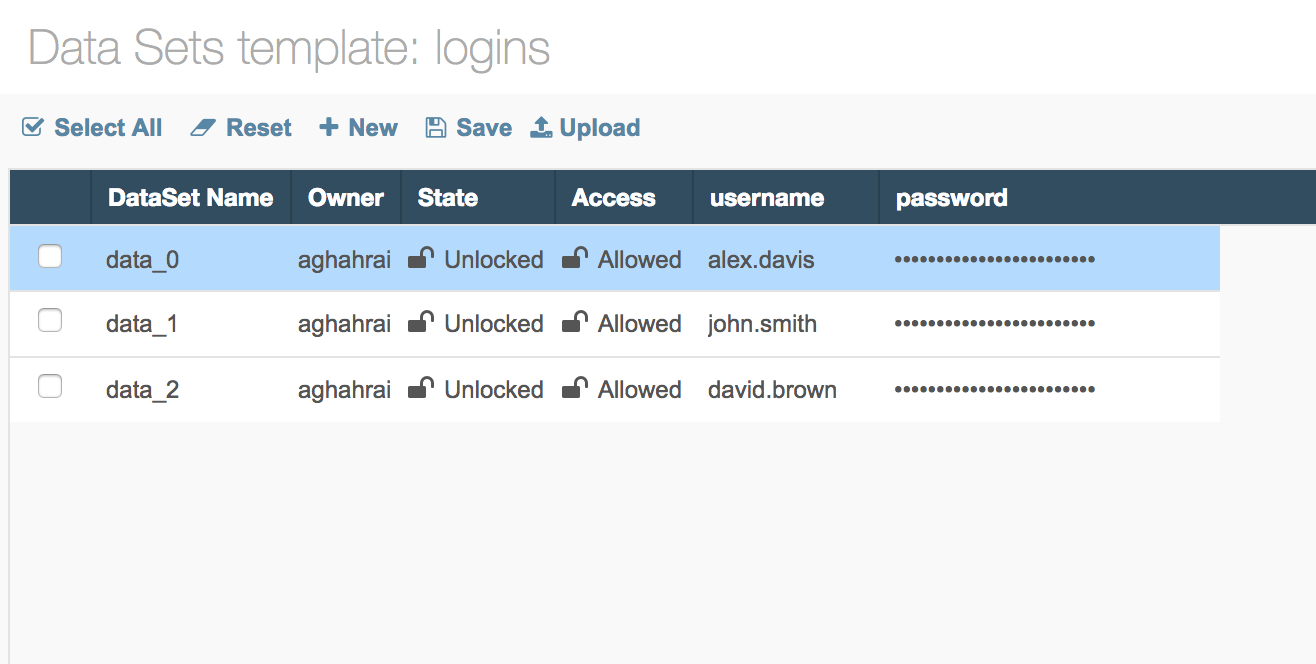Viewport: 1316px width, 664px height.
Task: Click the masked password for john.smith
Action: [994, 324]
